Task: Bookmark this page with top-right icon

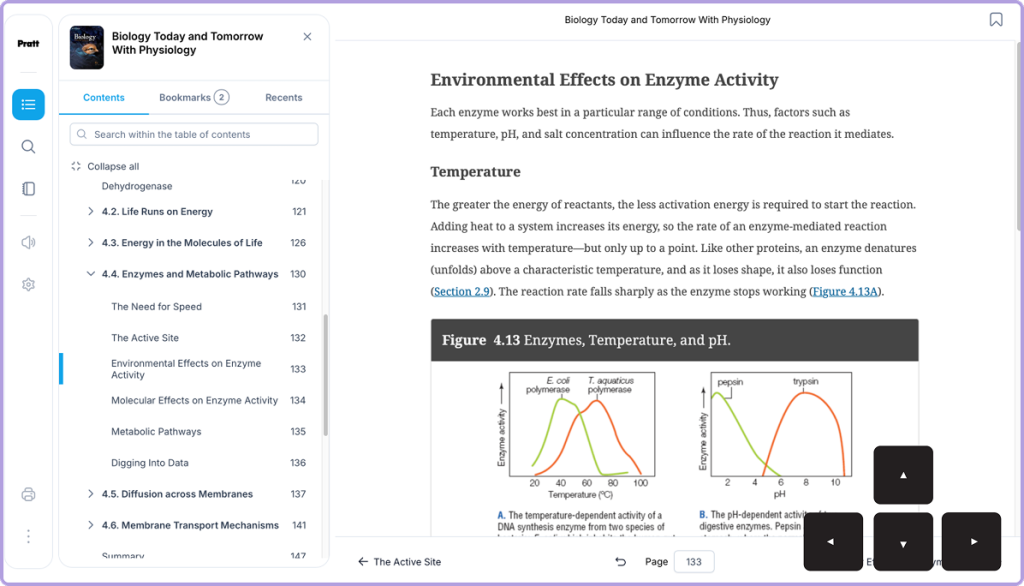Action: pyautogui.click(x=995, y=20)
